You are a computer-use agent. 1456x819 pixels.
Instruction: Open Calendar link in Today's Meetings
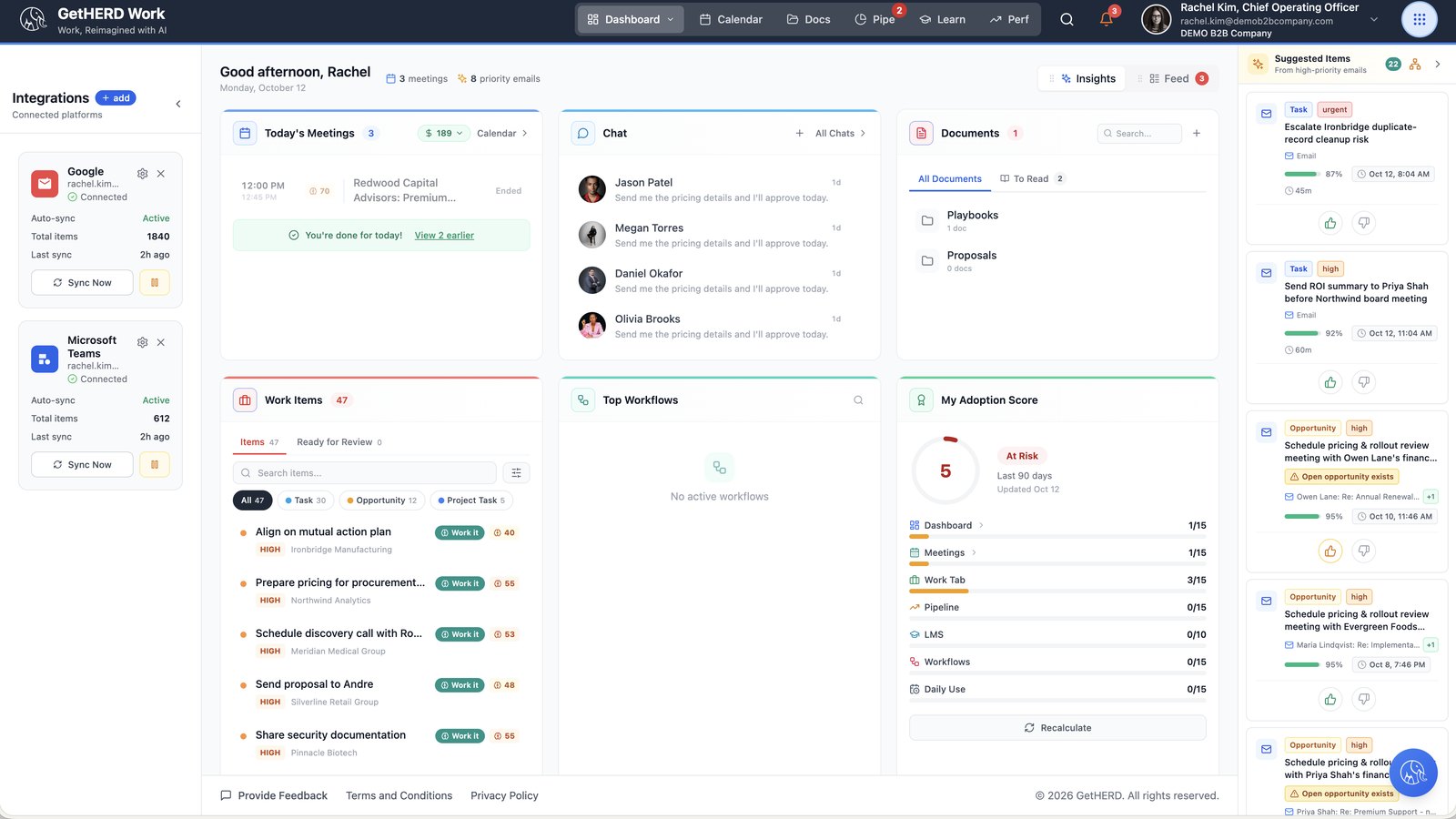(502, 133)
